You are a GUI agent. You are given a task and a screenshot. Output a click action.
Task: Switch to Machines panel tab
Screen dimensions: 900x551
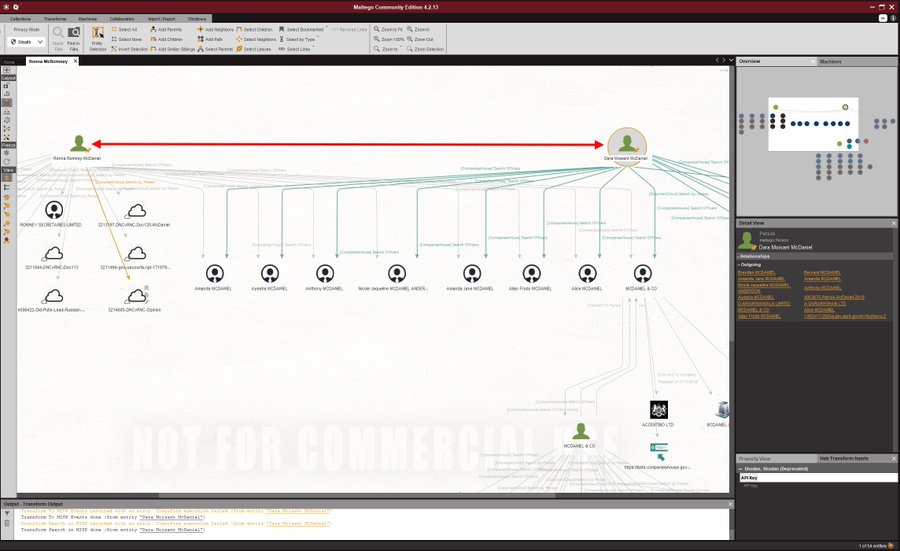pos(831,61)
